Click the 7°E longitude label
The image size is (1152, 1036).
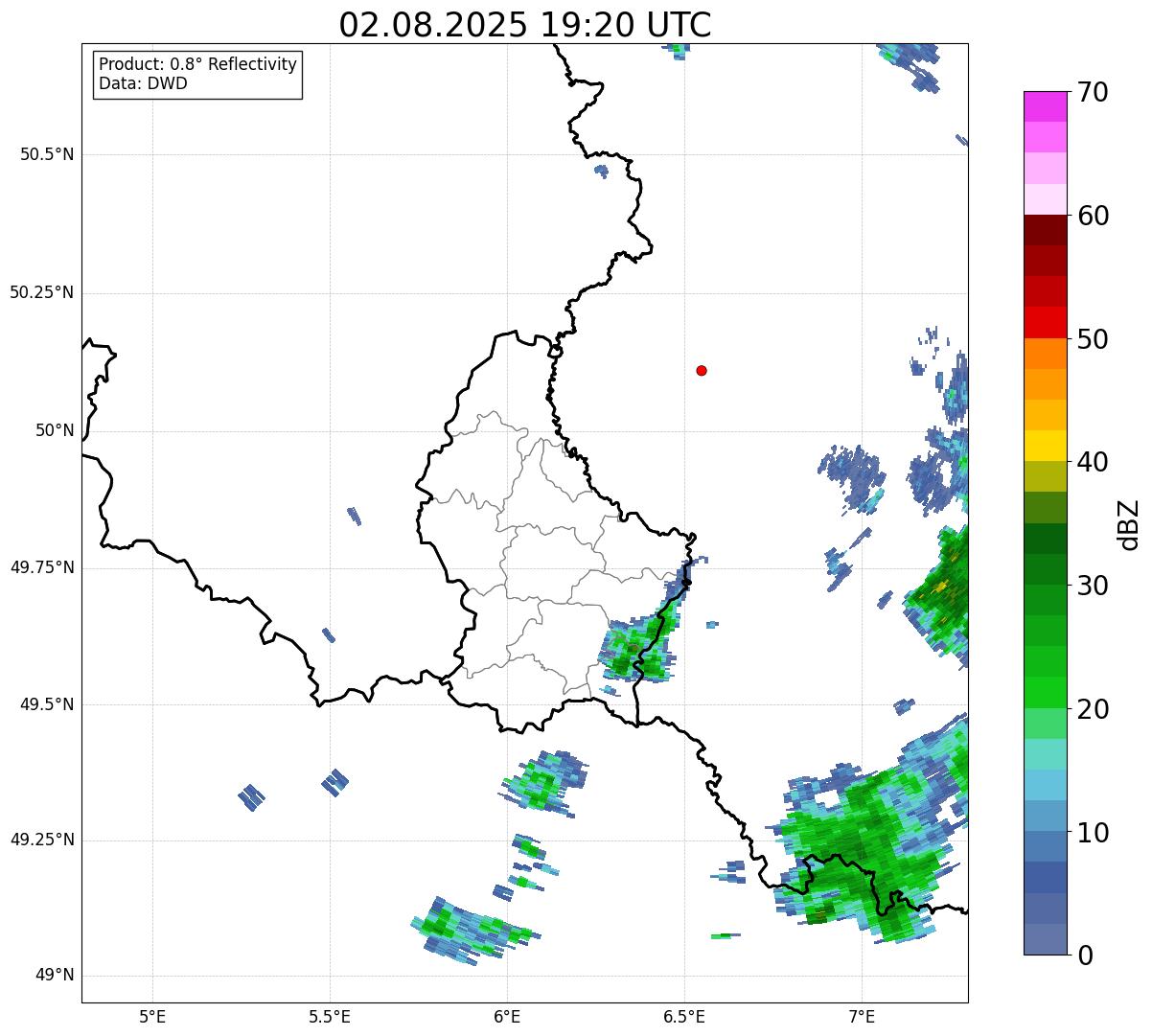click(862, 1016)
